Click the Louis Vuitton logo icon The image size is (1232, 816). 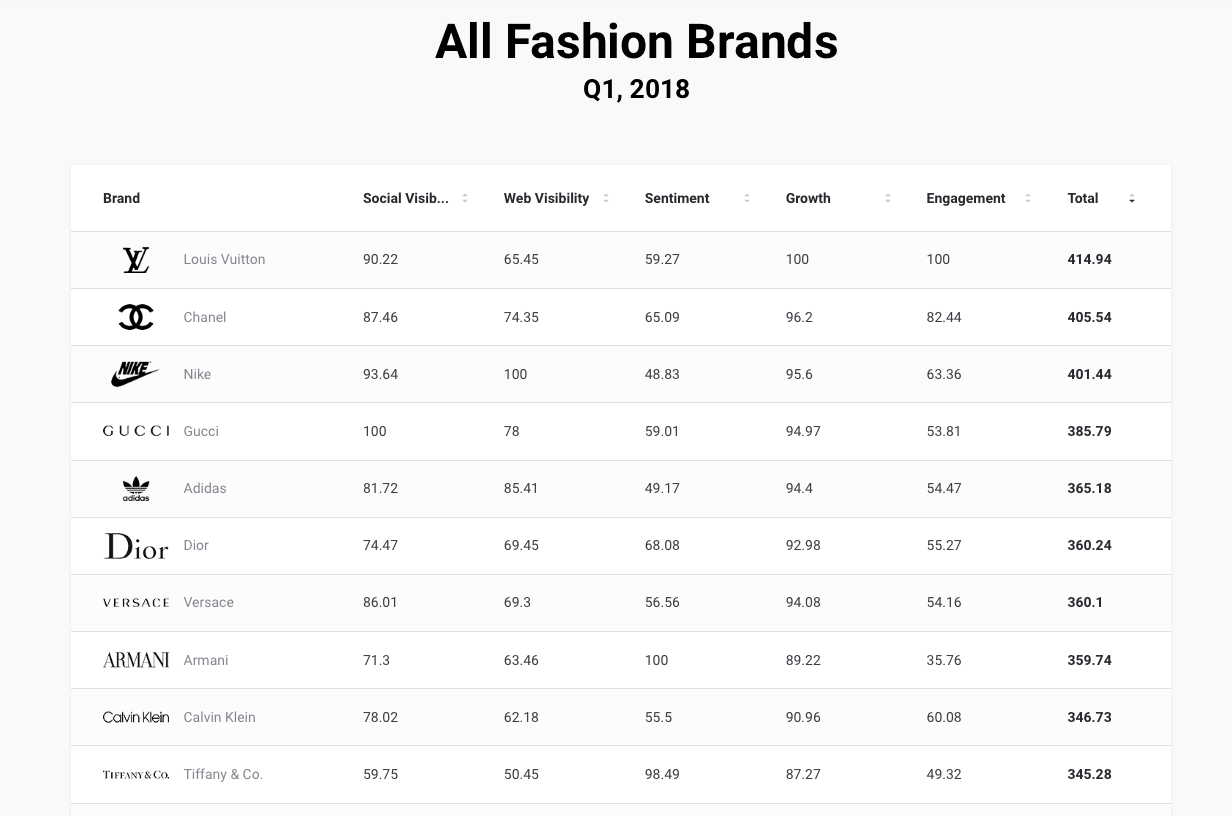tap(136, 260)
